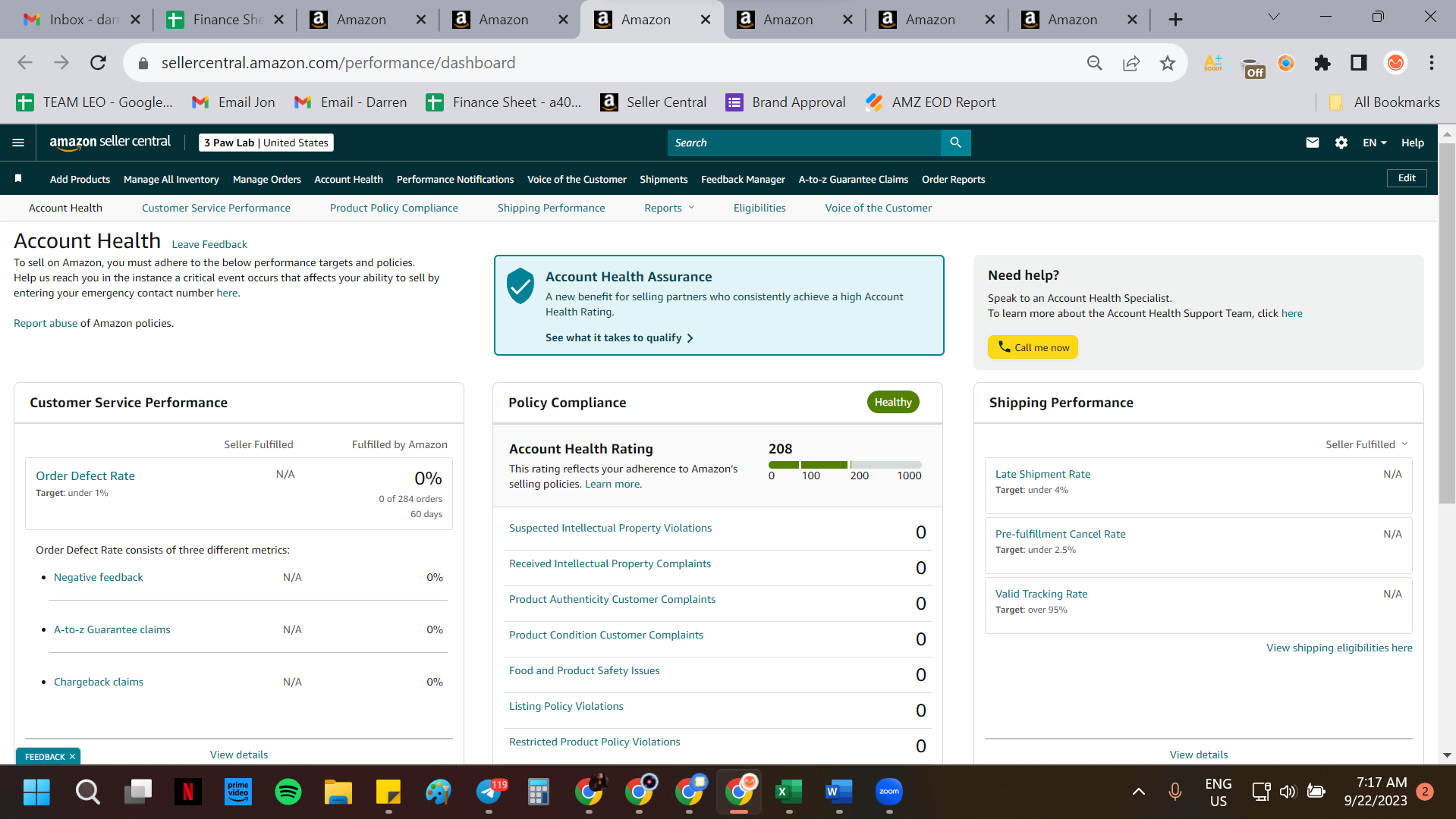This screenshot has height=819, width=1456.
Task: Open the Customer Service Performance tab
Action: point(215,208)
